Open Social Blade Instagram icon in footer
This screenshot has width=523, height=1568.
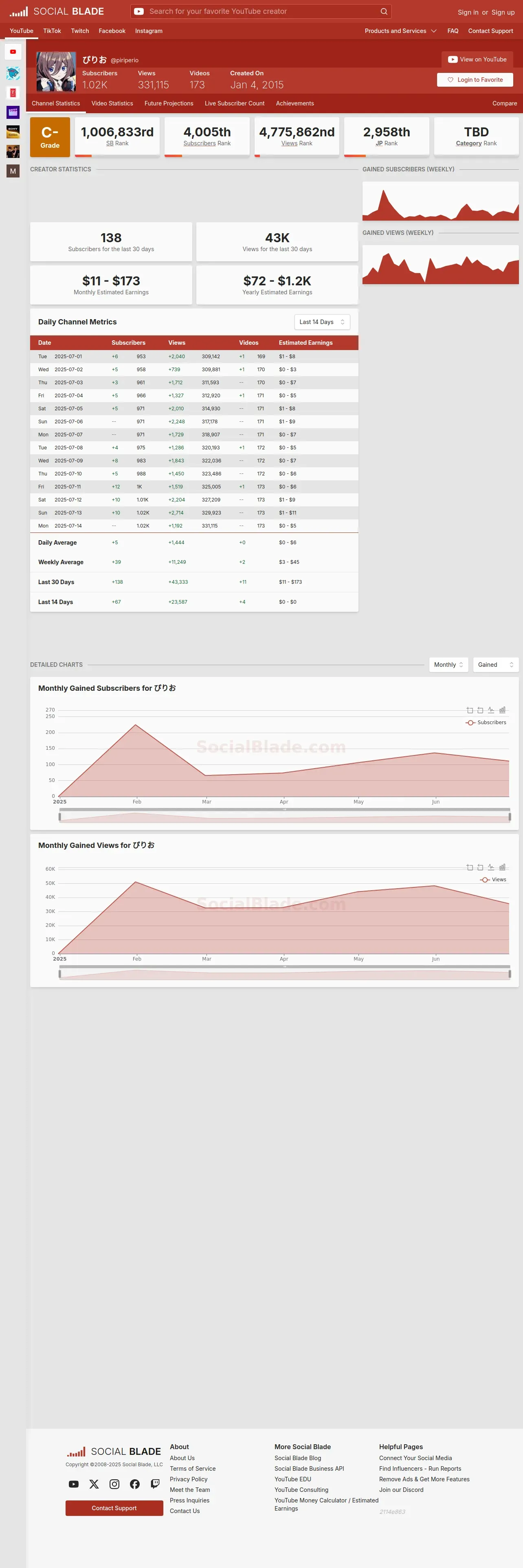114,1484
